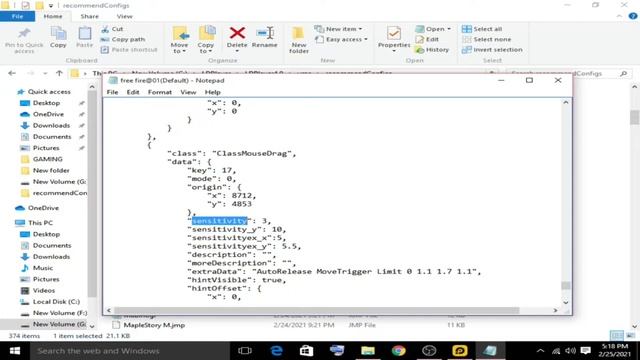The image size is (640, 360).
Task: Click History in the Open group
Action: click(x=432, y=49)
